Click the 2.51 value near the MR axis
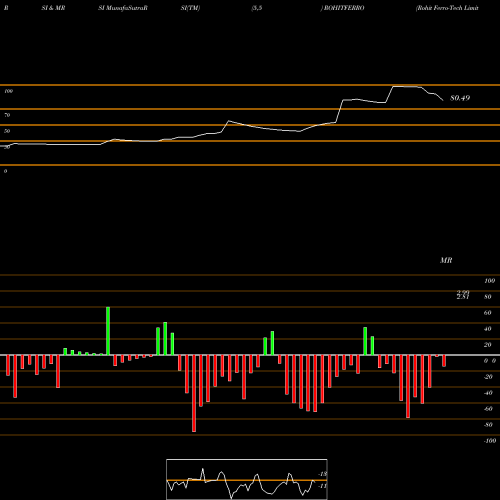This screenshot has width=500, height=500. [463, 297]
